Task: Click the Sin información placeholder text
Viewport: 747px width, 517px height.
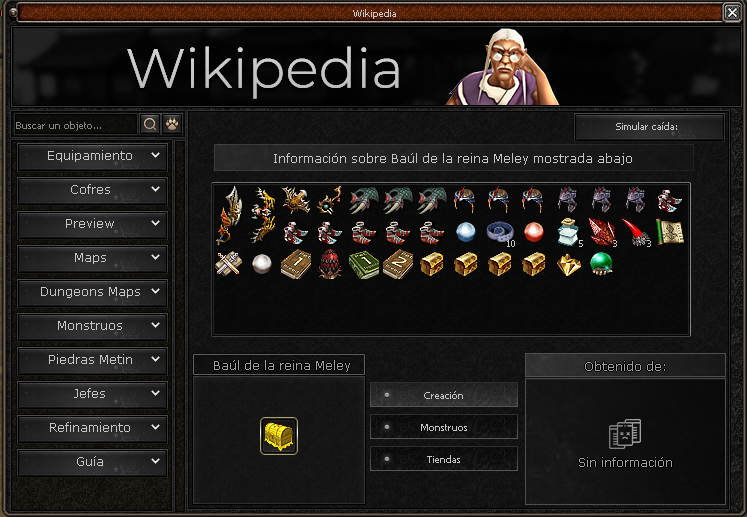Action: 625,463
